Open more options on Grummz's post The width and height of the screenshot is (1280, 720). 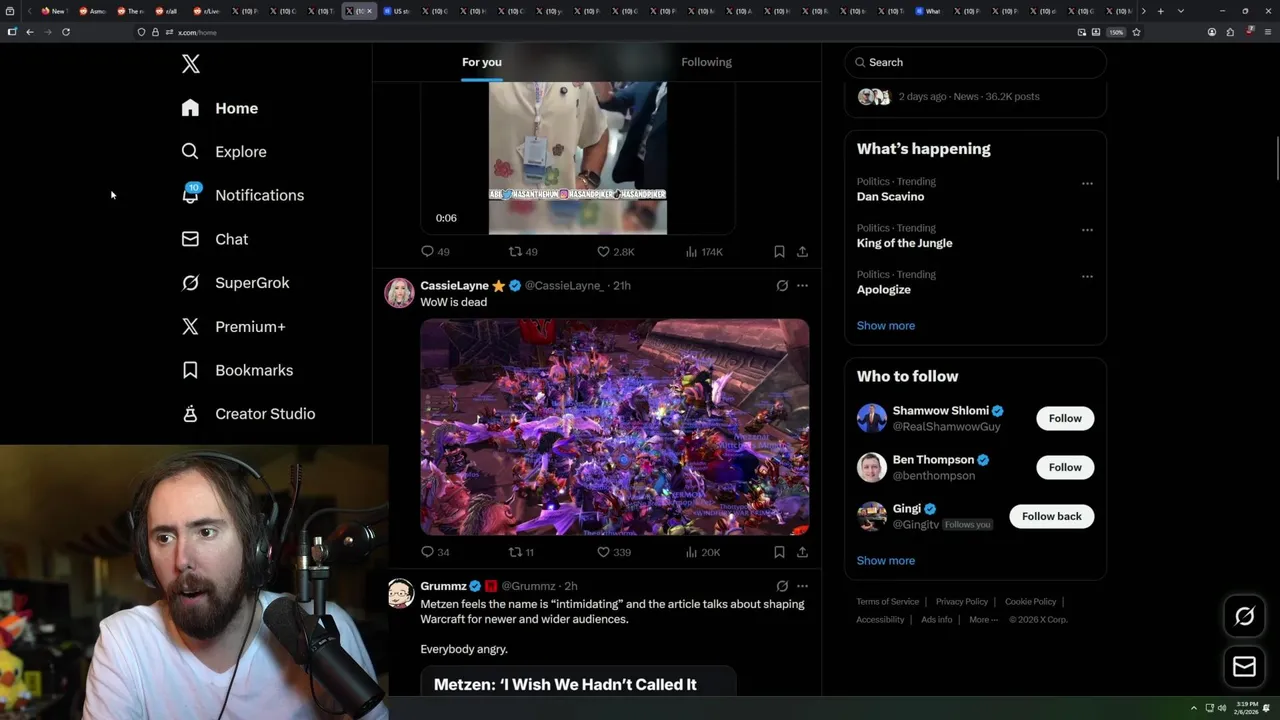click(802, 586)
